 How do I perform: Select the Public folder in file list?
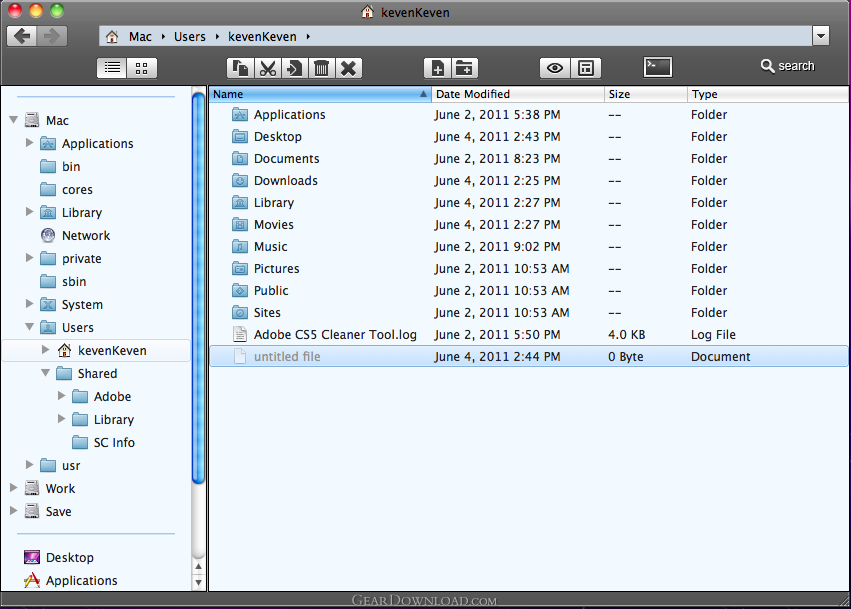[x=529, y=290]
